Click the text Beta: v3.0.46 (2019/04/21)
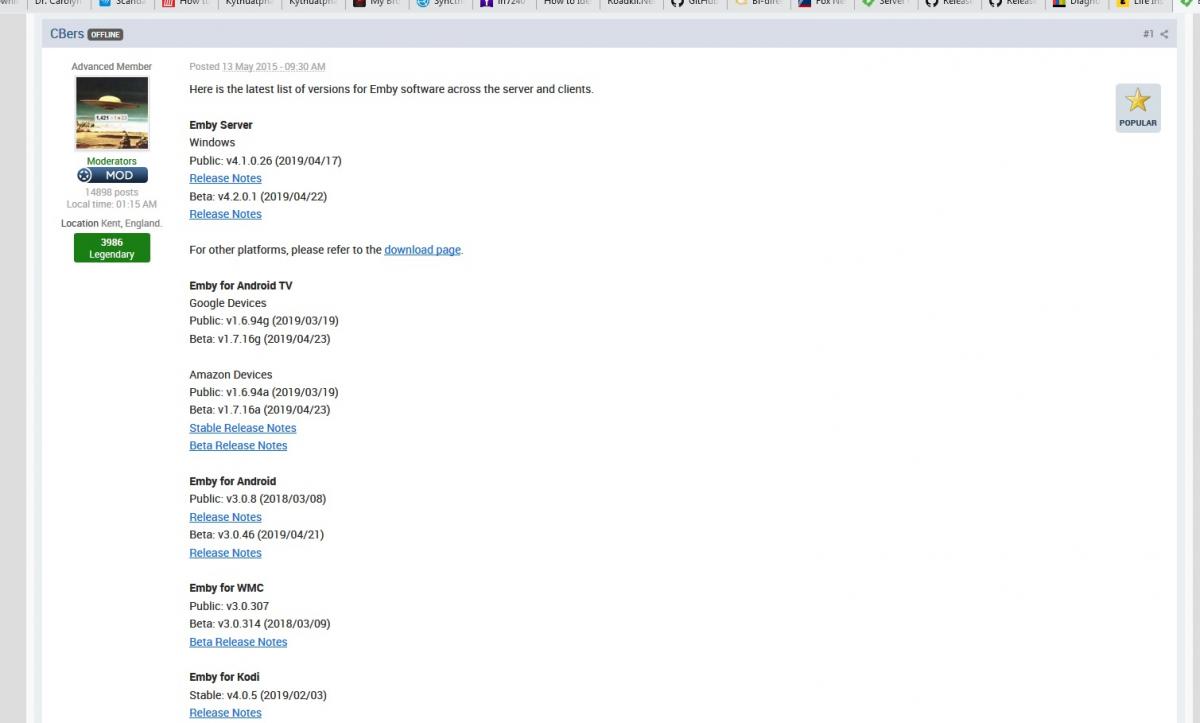The width and height of the screenshot is (1200, 723). point(257,535)
